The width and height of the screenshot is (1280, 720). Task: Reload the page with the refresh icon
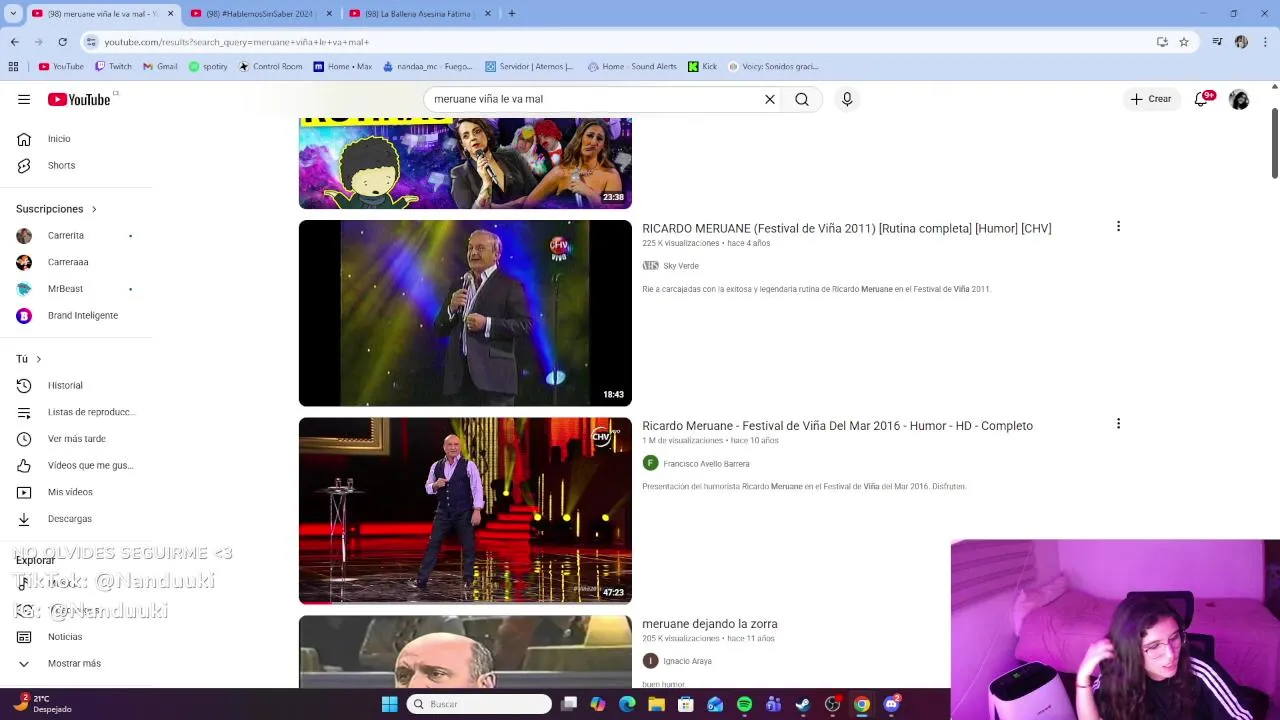coord(62,42)
